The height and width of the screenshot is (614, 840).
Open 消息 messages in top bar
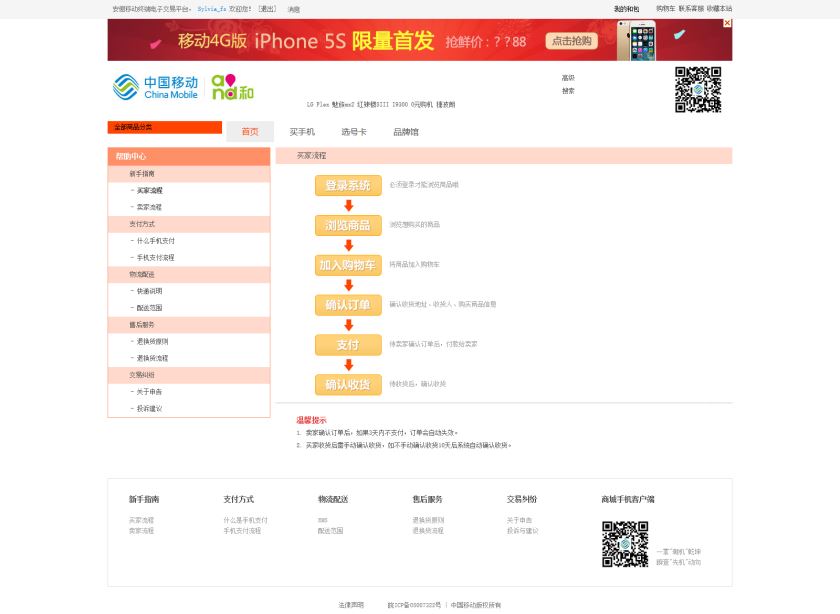pyautogui.click(x=294, y=9)
